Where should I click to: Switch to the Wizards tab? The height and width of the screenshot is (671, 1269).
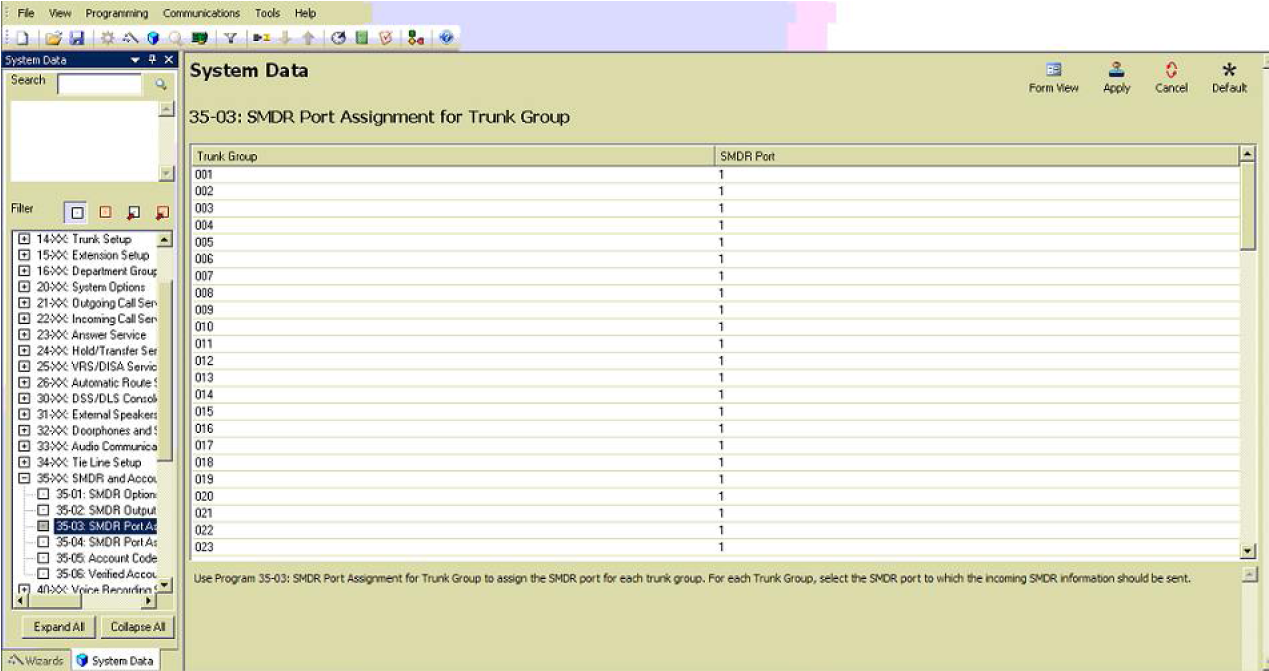click(x=35, y=661)
